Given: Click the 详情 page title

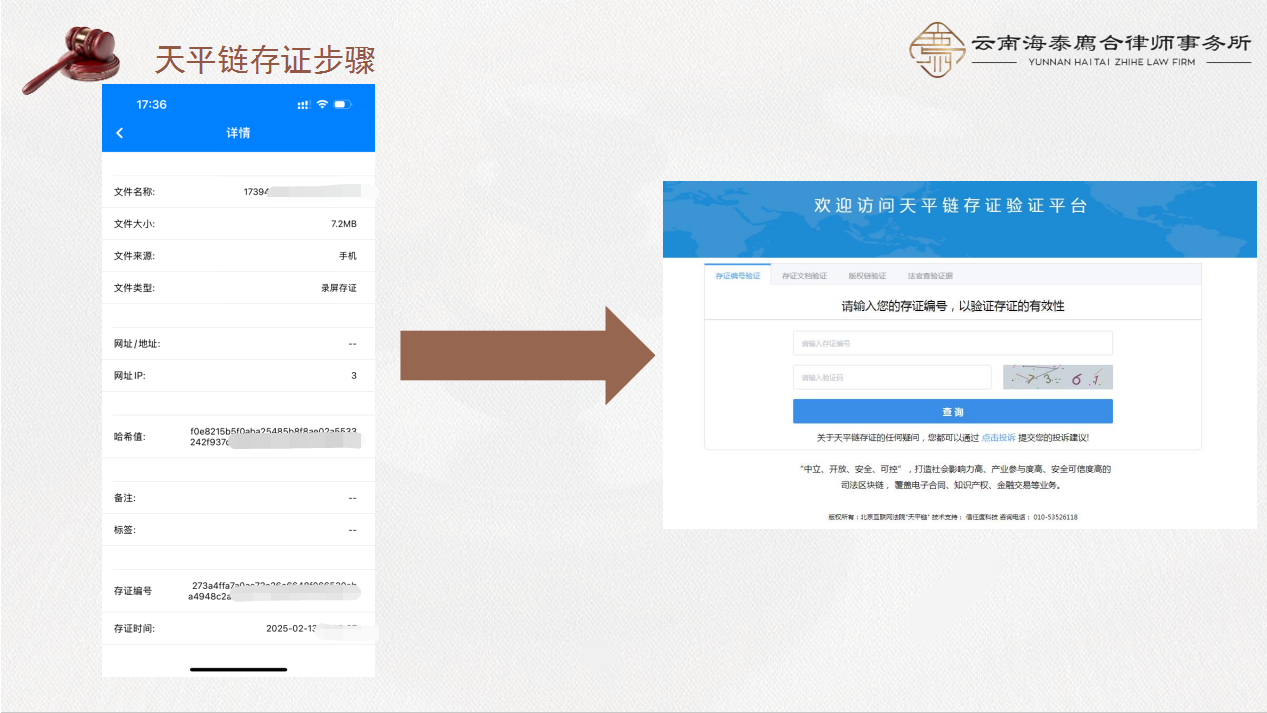Looking at the screenshot, I should 238,133.
